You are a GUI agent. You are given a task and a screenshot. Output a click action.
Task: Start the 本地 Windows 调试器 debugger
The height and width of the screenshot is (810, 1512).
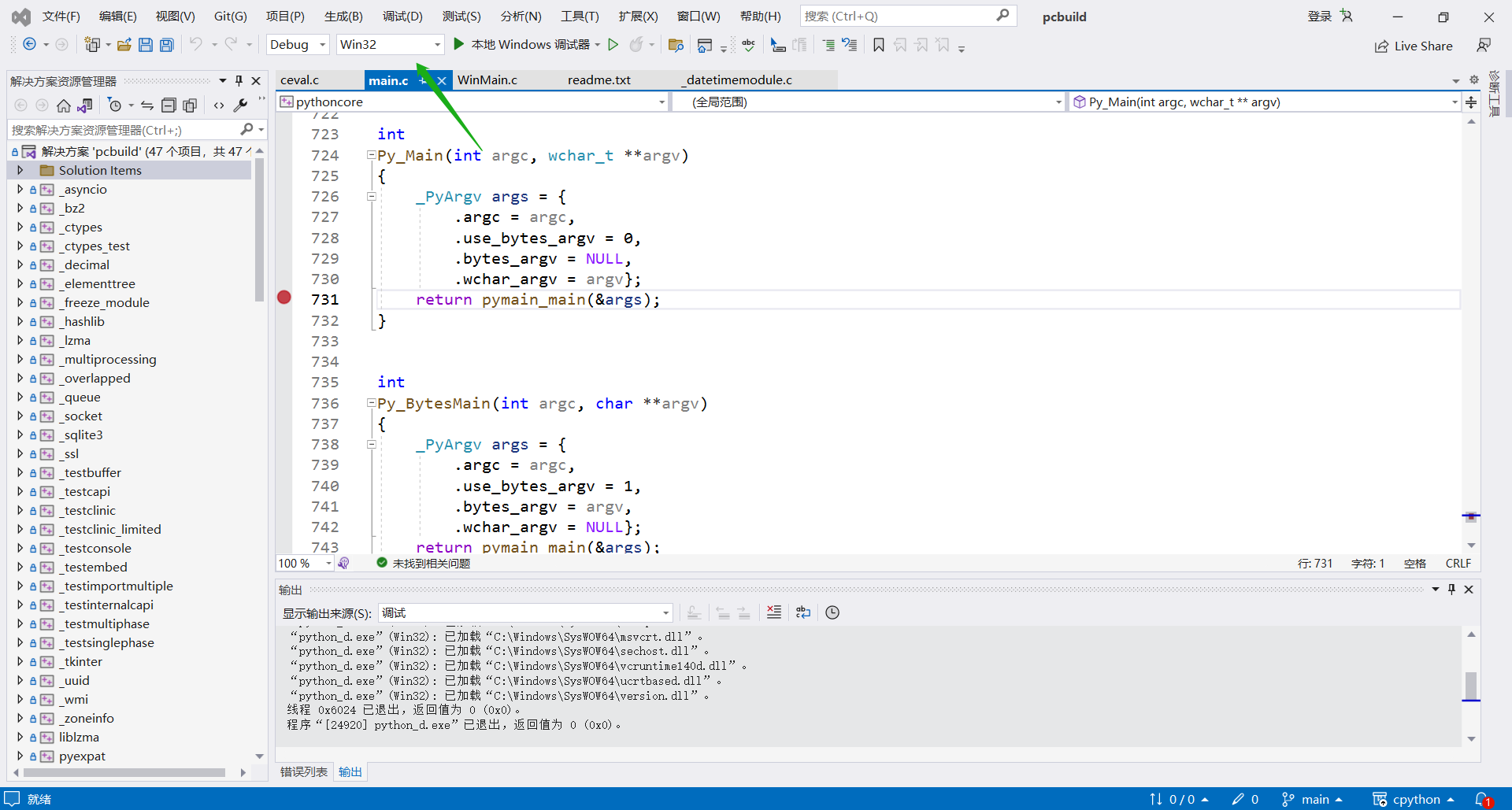coord(523,45)
